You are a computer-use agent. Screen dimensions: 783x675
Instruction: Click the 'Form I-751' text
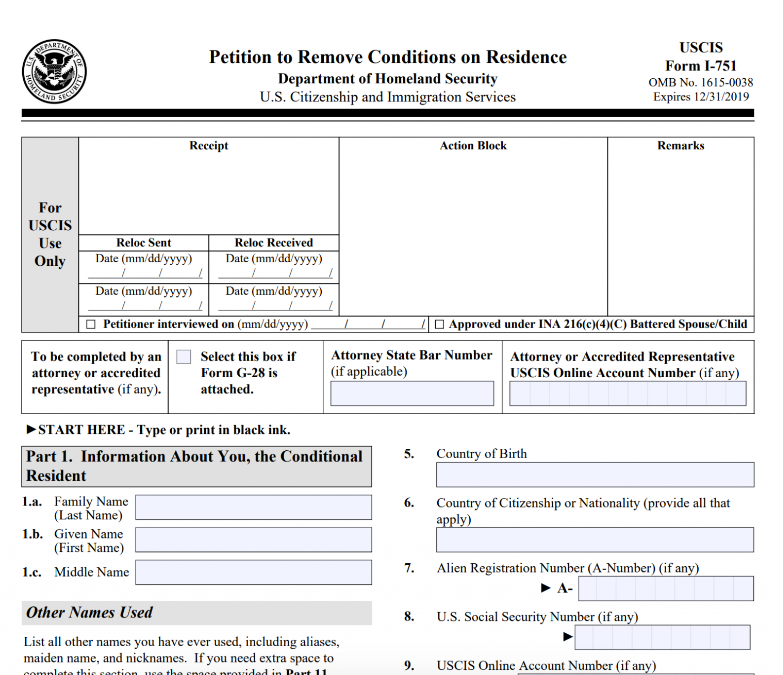coord(701,66)
